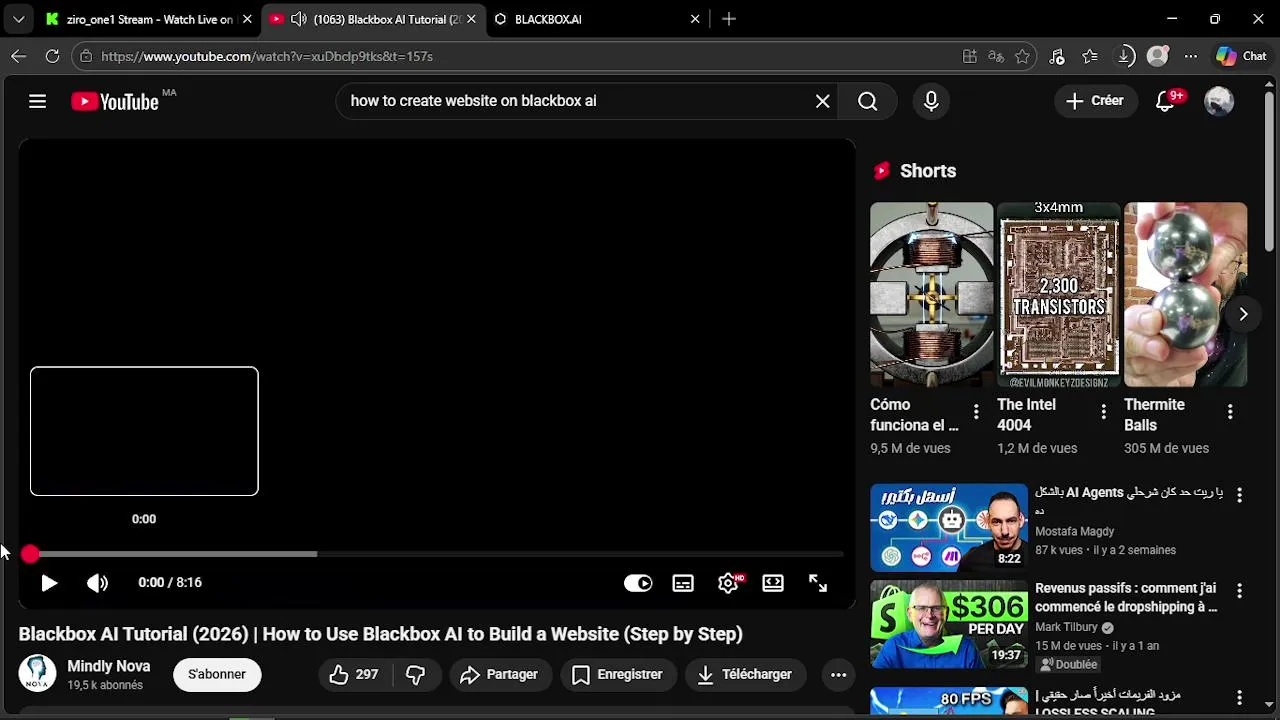Open more actions beside Télécharger
1280x720 pixels.
[838, 675]
